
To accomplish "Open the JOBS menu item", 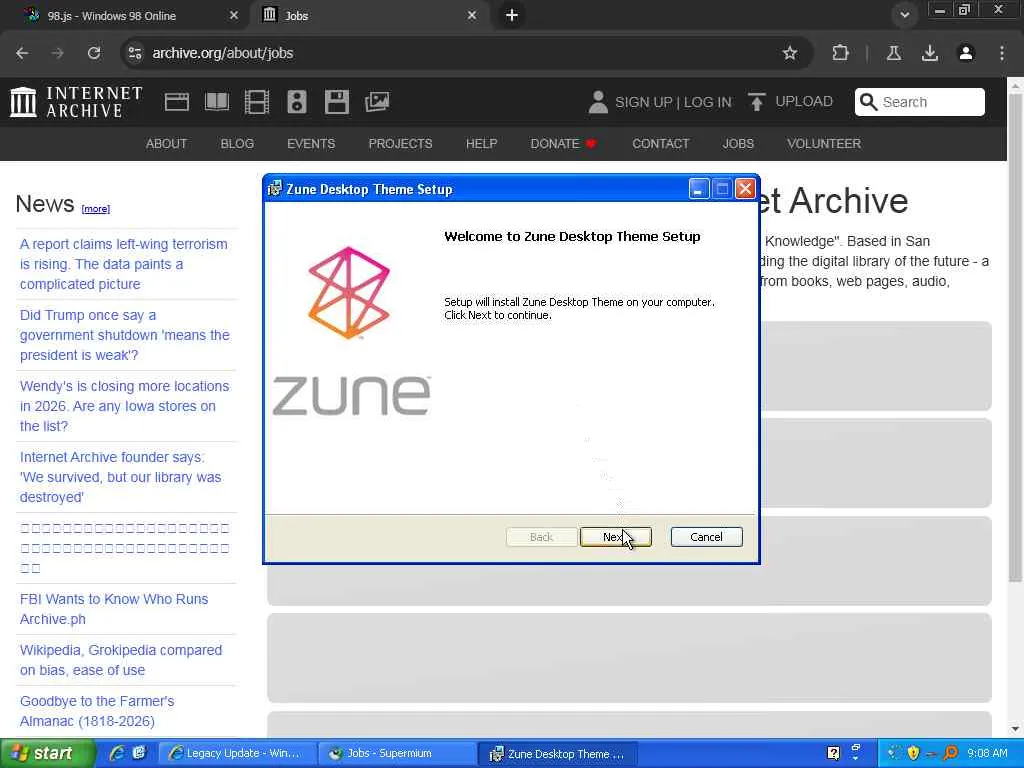I will pos(738,144).
